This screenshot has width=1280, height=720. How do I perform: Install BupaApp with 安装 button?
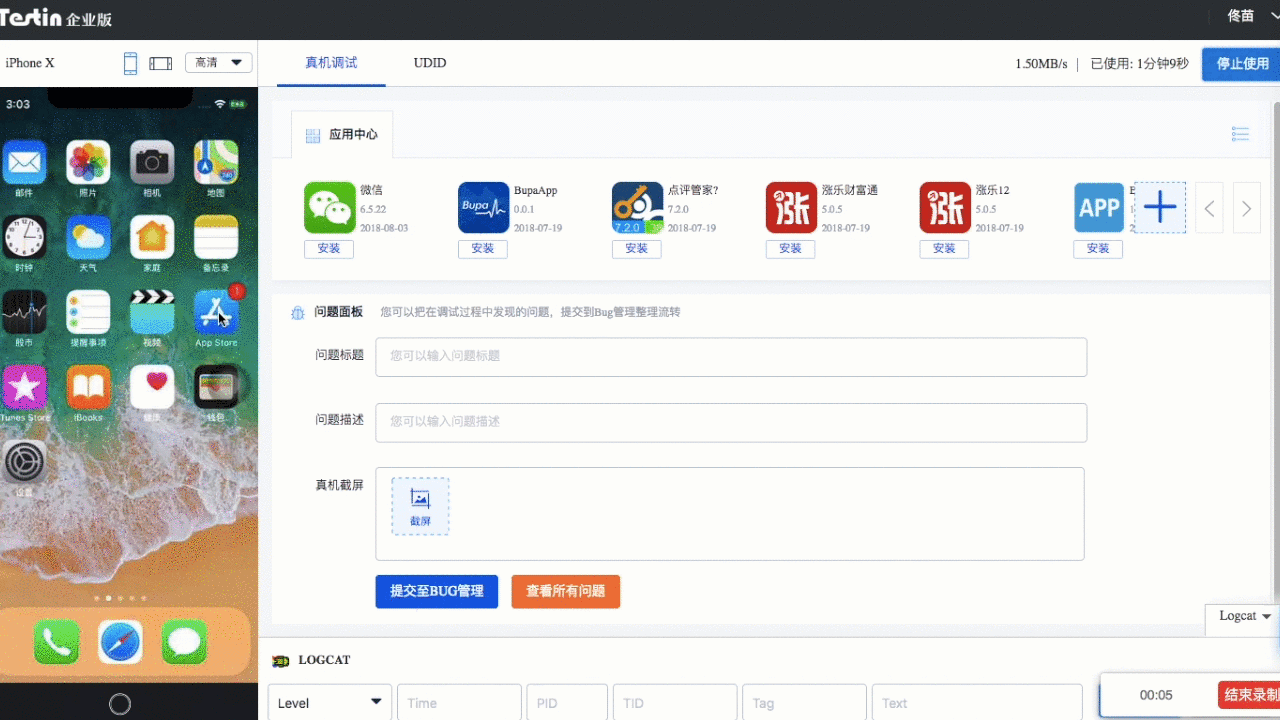tap(483, 249)
